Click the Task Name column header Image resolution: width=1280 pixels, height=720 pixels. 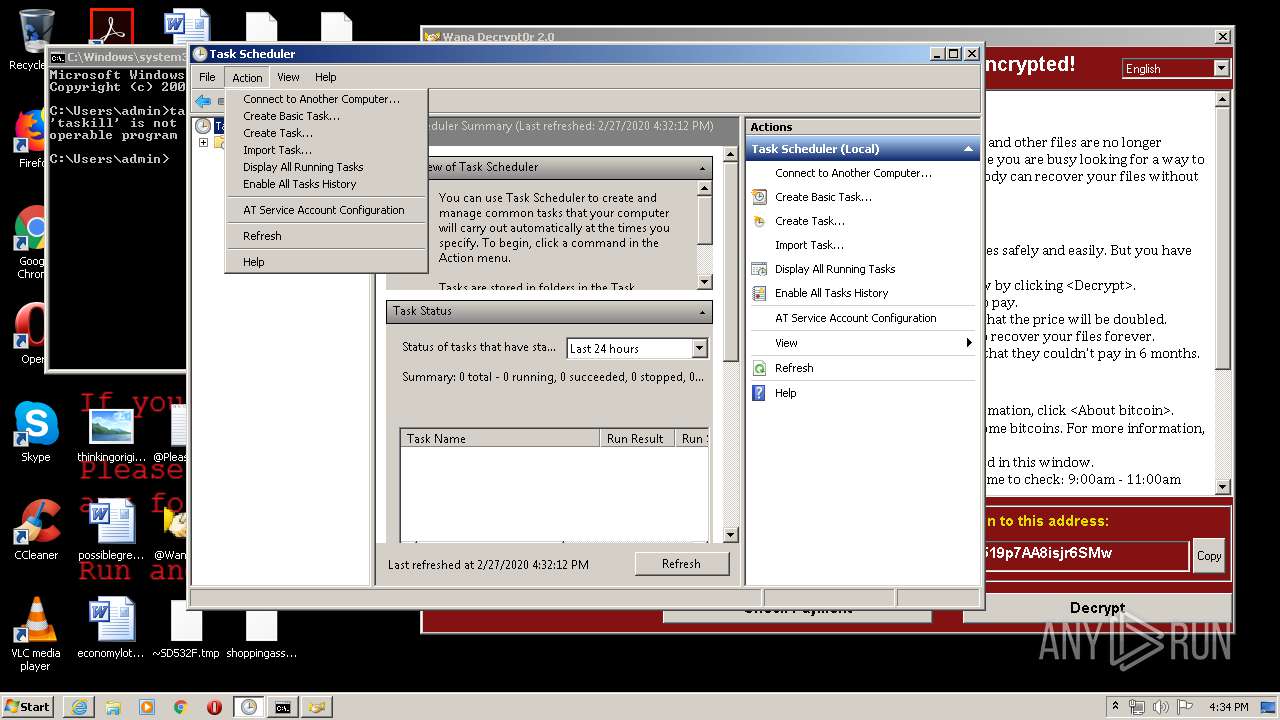[501, 438]
